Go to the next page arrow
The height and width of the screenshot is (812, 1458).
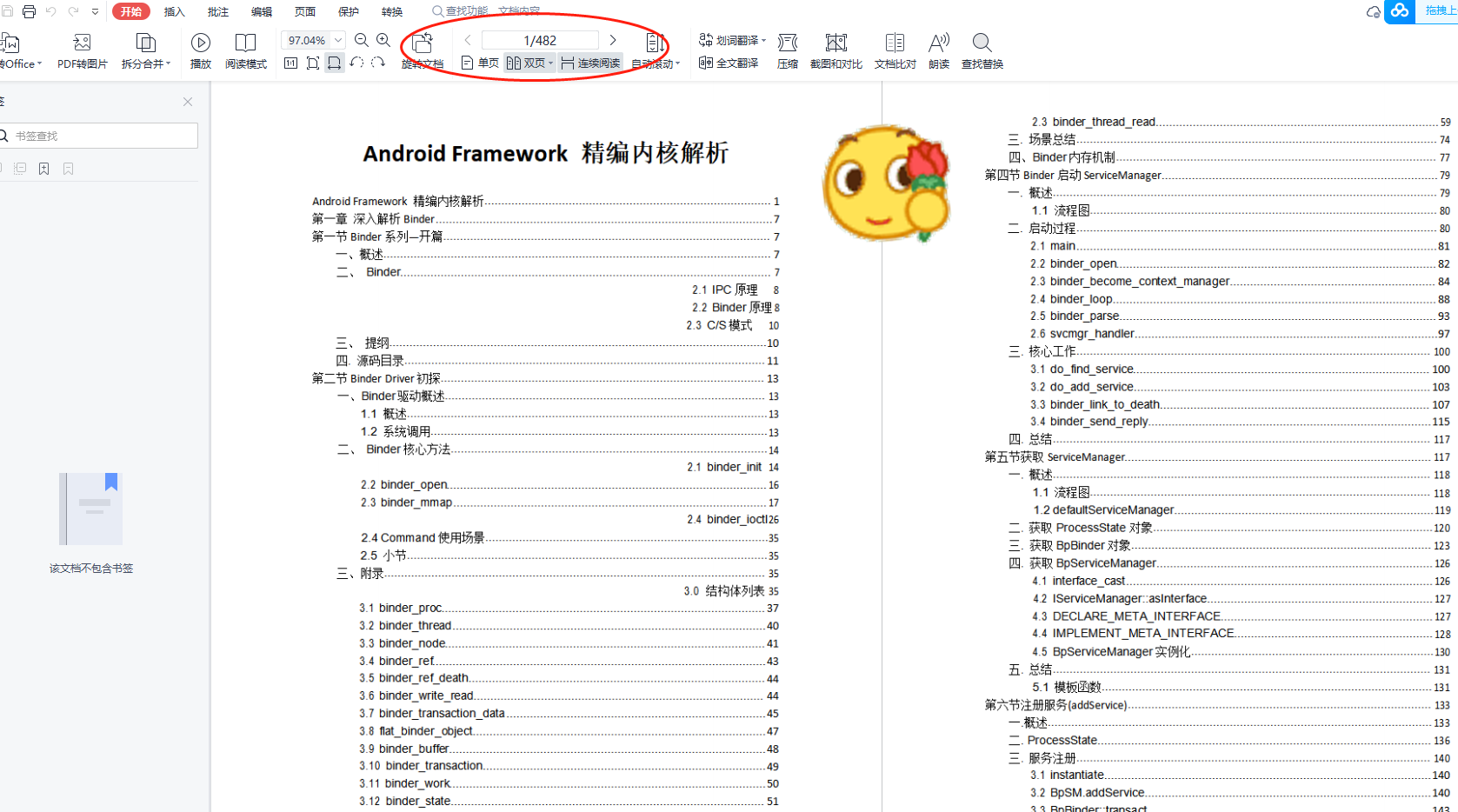point(613,40)
